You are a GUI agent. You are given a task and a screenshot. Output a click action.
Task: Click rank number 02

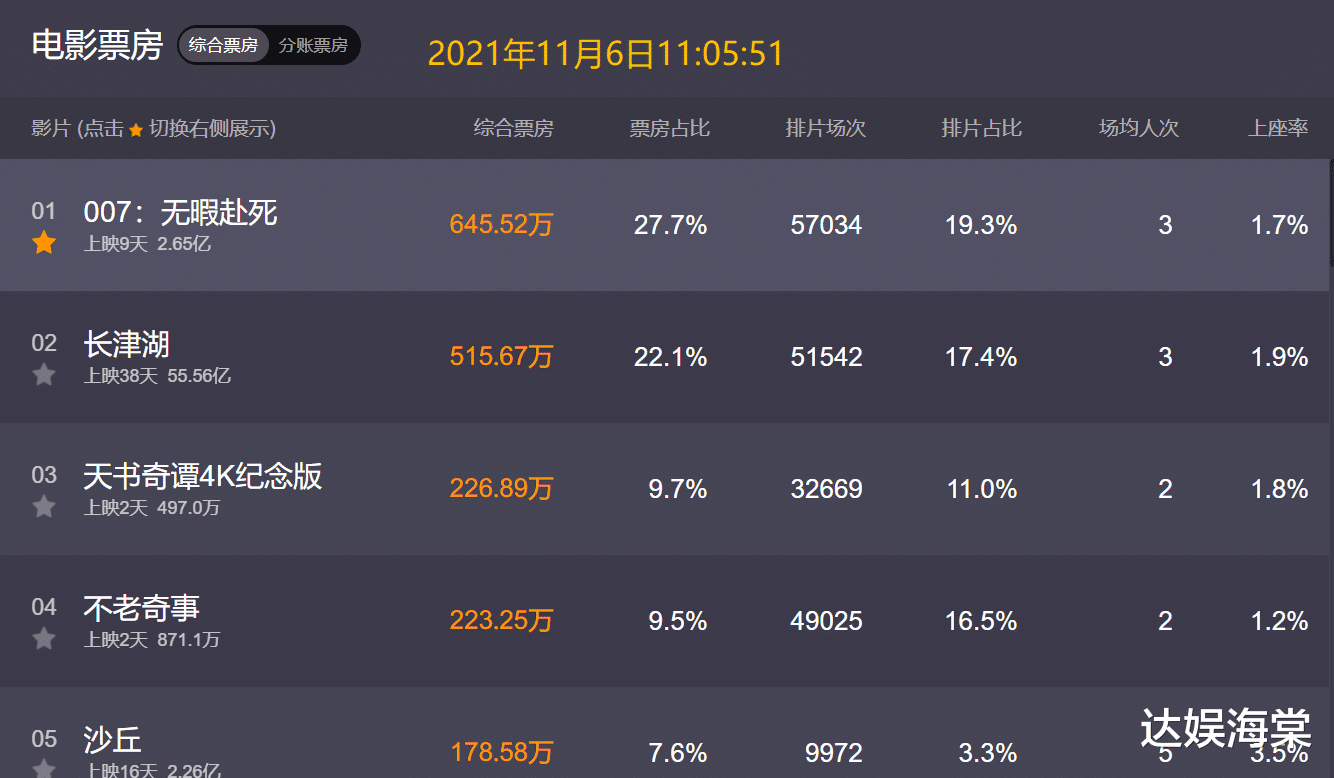[44, 343]
